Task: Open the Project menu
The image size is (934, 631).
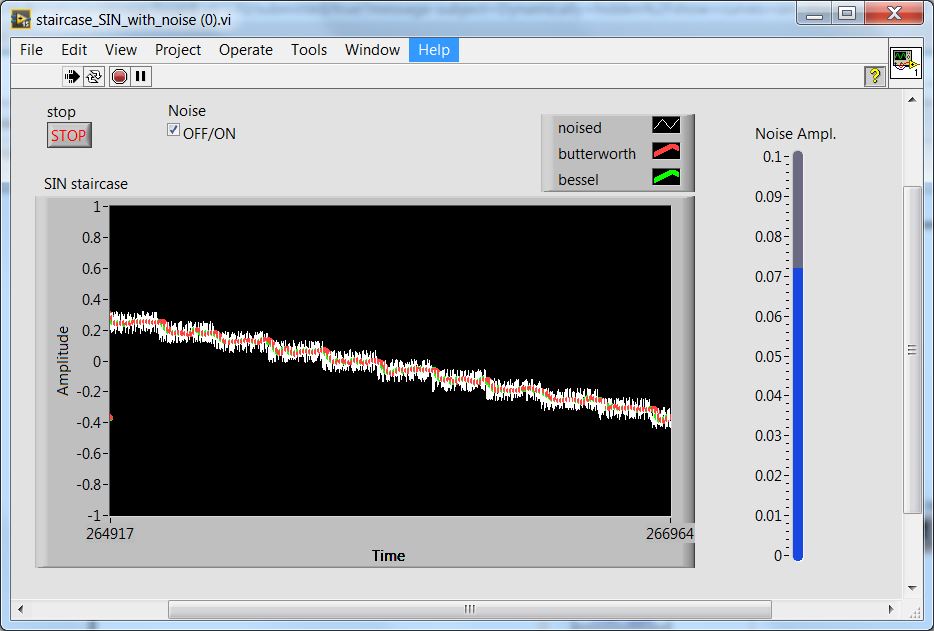Action: tap(178, 50)
